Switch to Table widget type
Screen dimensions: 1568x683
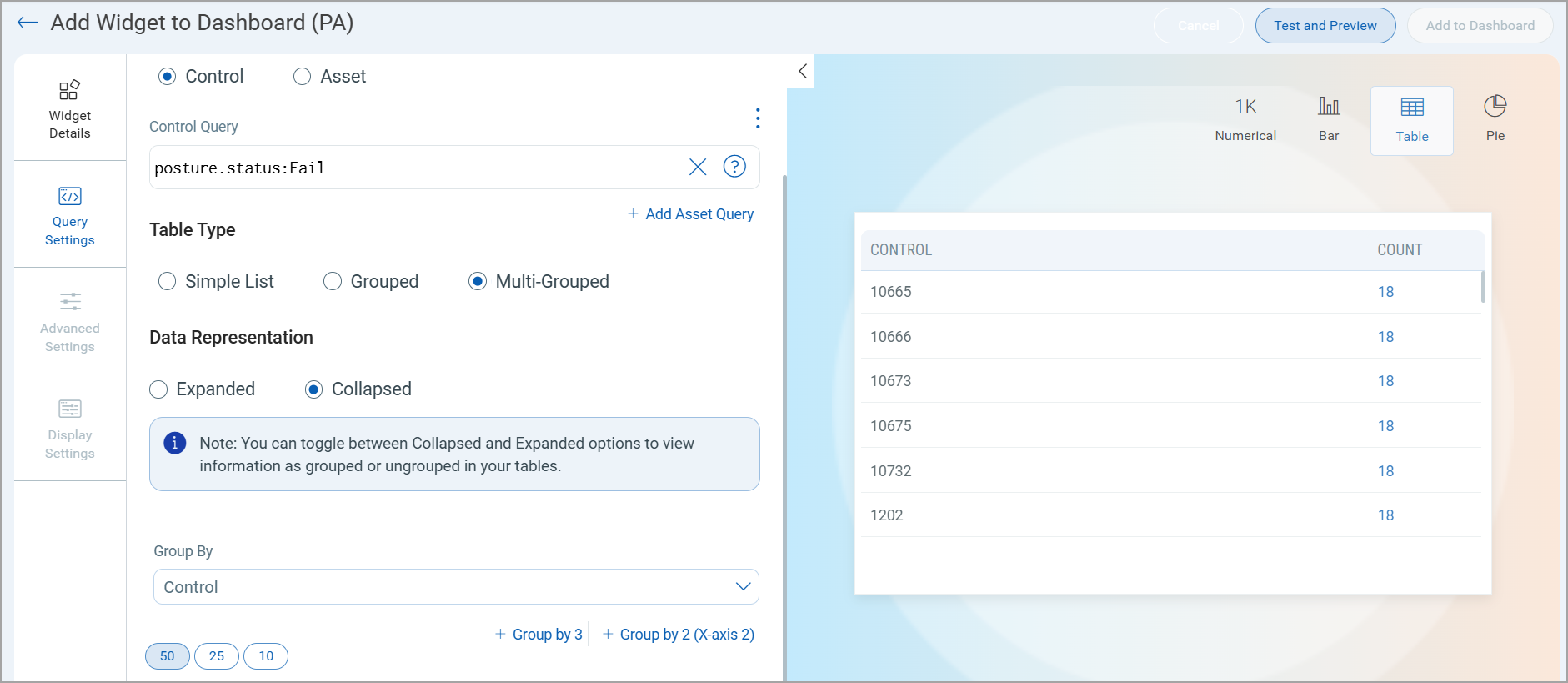click(x=1412, y=121)
